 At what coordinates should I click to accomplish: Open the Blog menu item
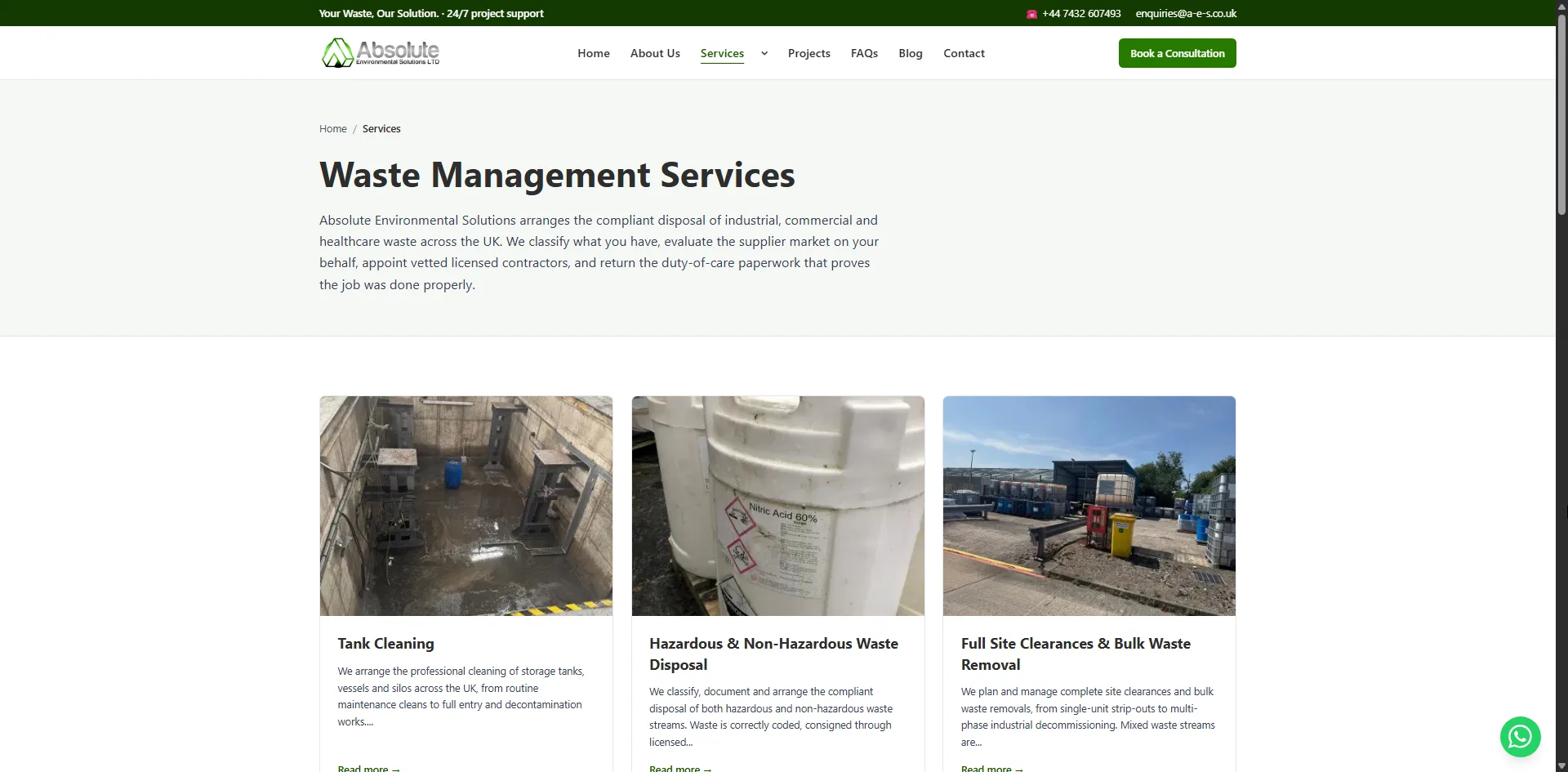point(911,53)
